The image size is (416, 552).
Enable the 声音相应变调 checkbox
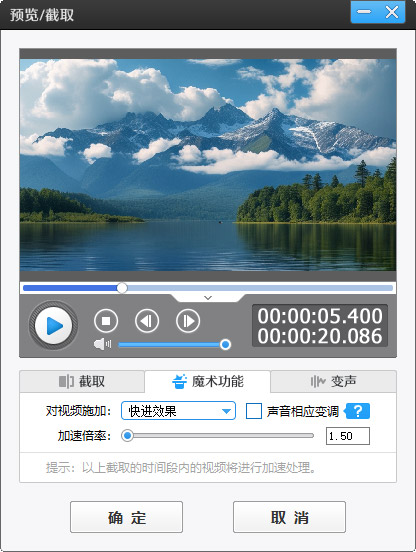[254, 411]
